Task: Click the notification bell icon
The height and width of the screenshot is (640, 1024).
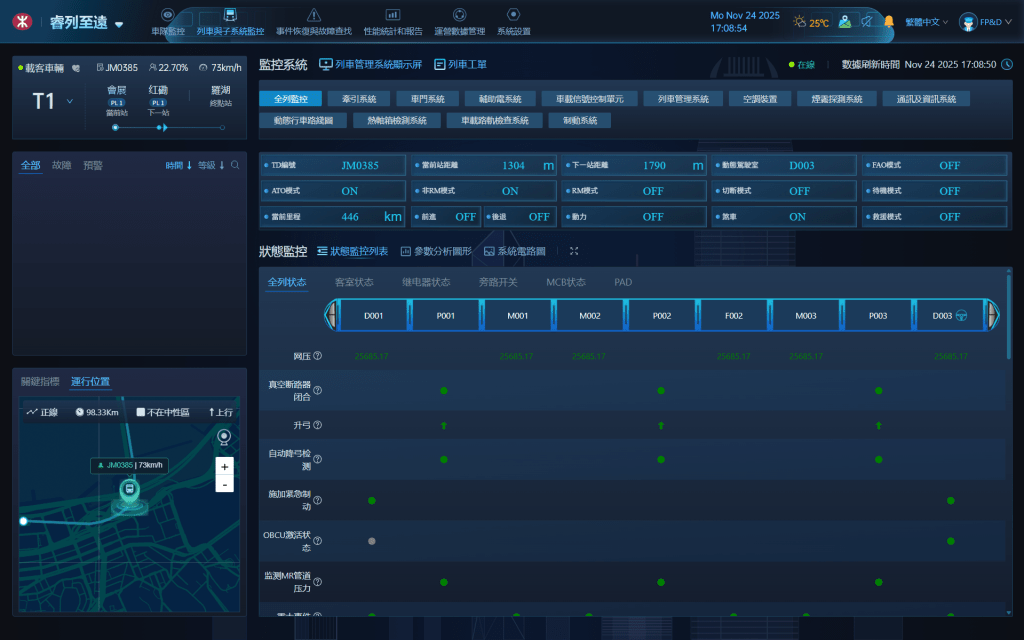Action: [x=890, y=21]
